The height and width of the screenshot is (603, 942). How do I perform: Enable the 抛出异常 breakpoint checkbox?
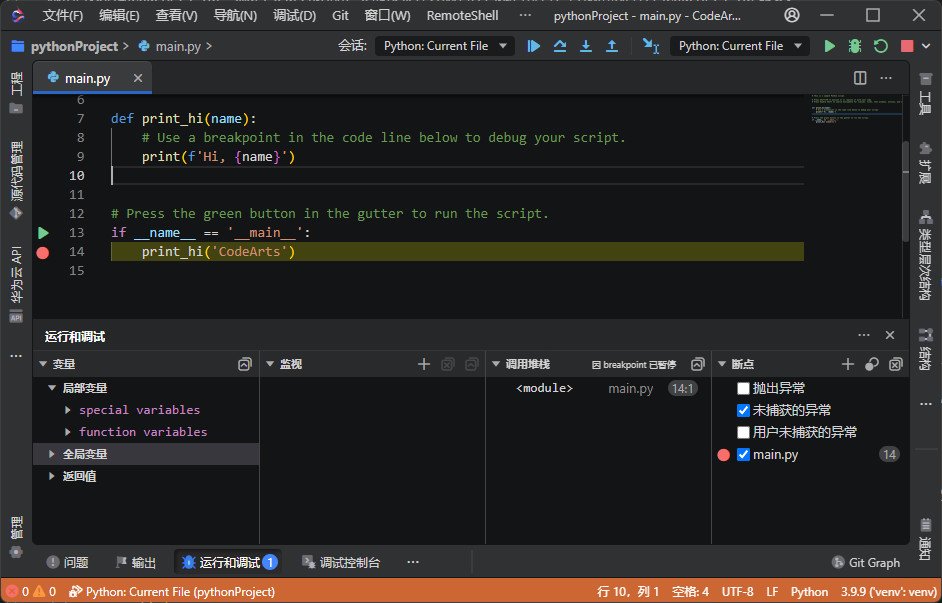[742, 387]
